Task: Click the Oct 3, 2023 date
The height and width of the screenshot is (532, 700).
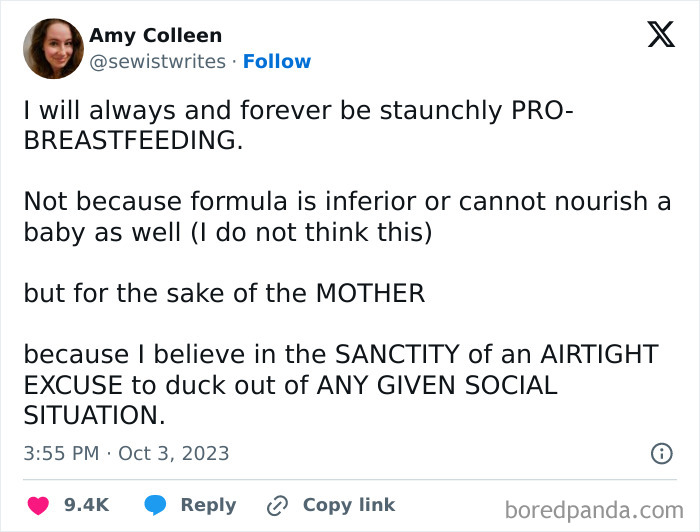Action: 174,453
